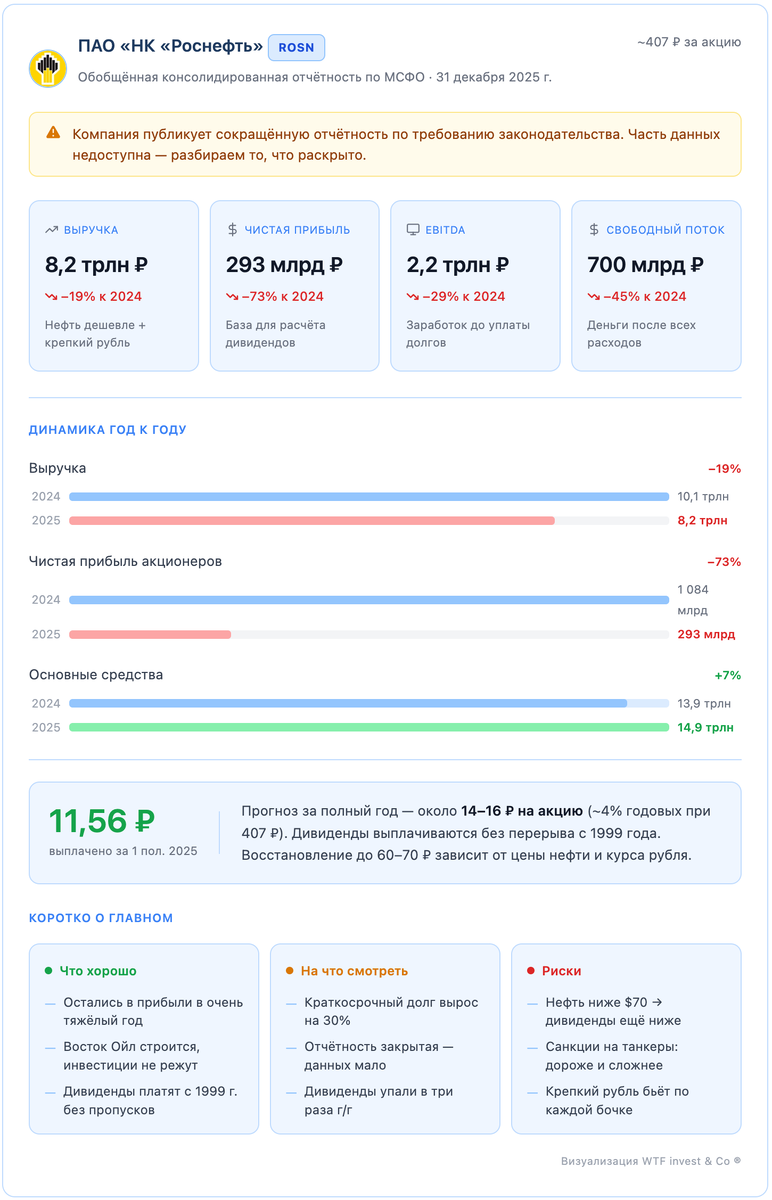Click Нефть ниже $70 risk bullet
This screenshot has height=1200, width=772.
pyautogui.click(x=613, y=1012)
